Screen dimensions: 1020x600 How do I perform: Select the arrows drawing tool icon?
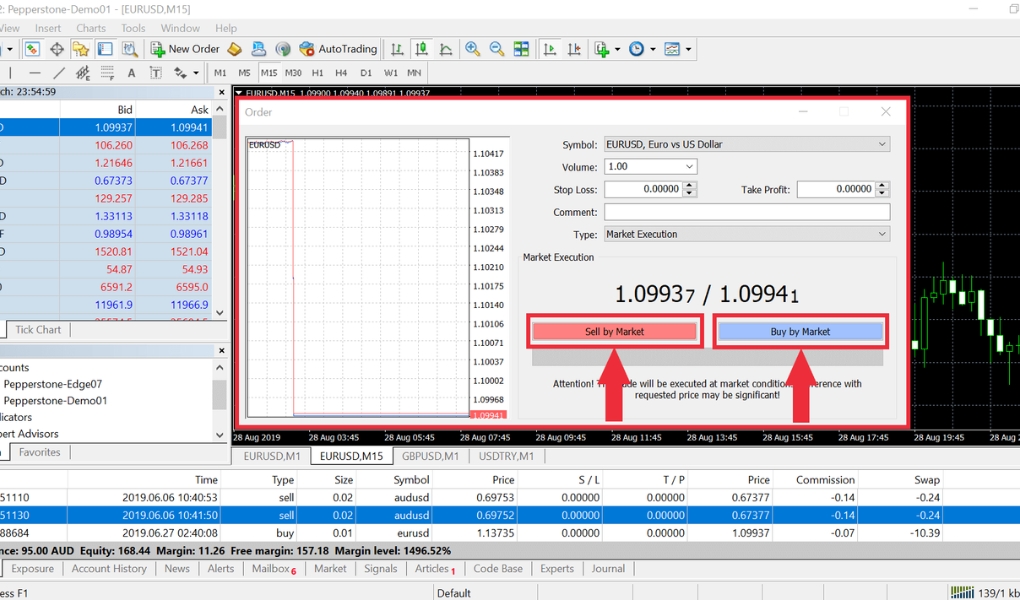(x=180, y=73)
